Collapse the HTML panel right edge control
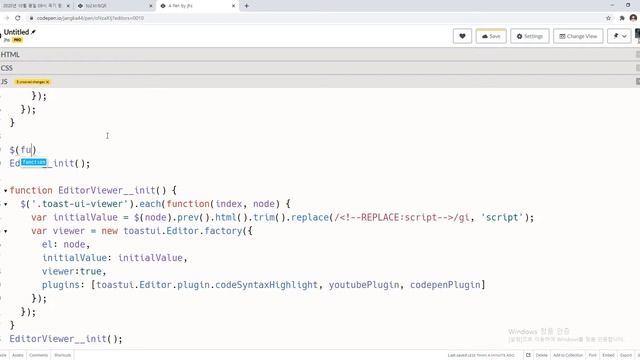 tap(638, 54)
